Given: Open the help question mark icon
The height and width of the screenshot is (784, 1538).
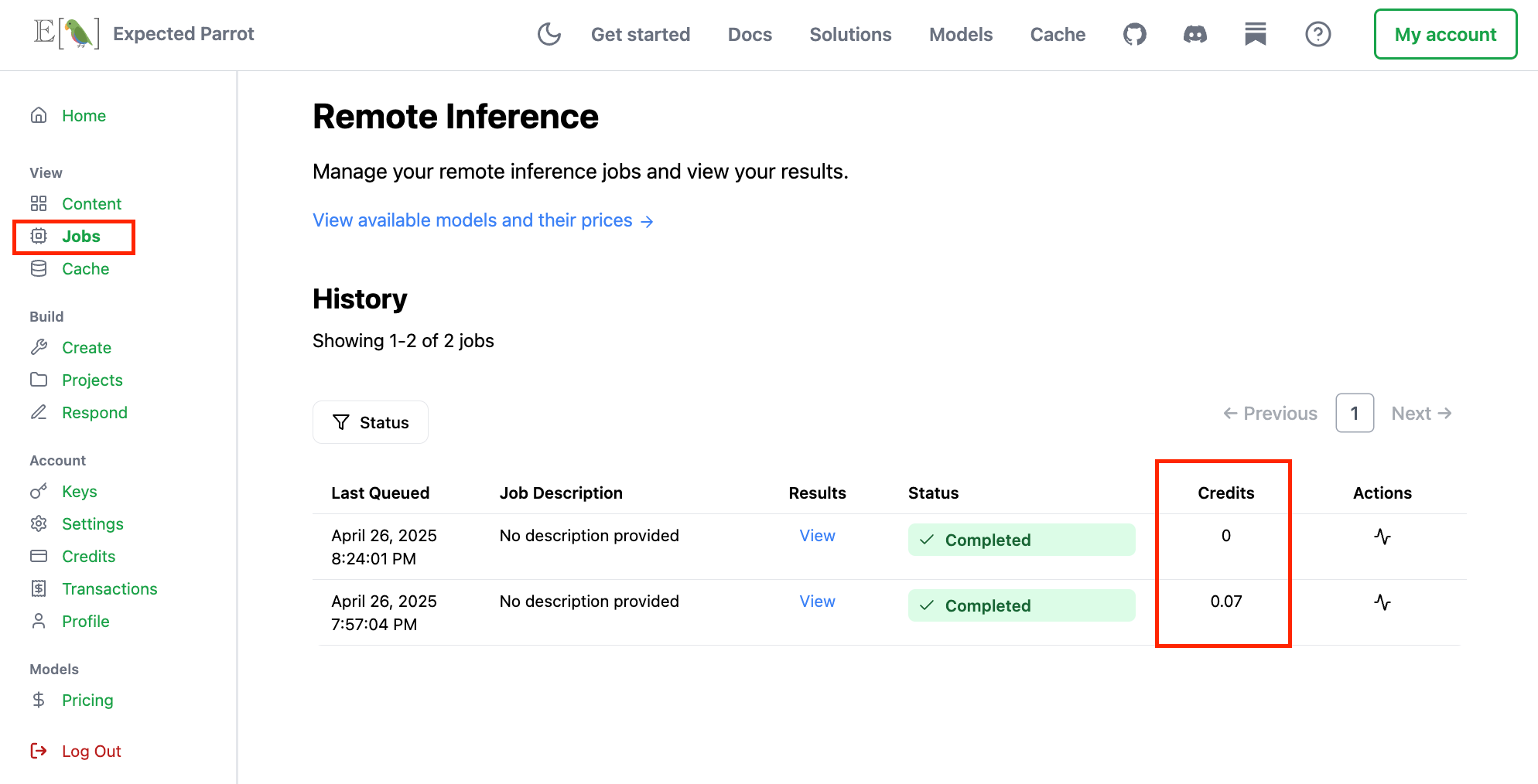Looking at the screenshot, I should click(x=1318, y=34).
